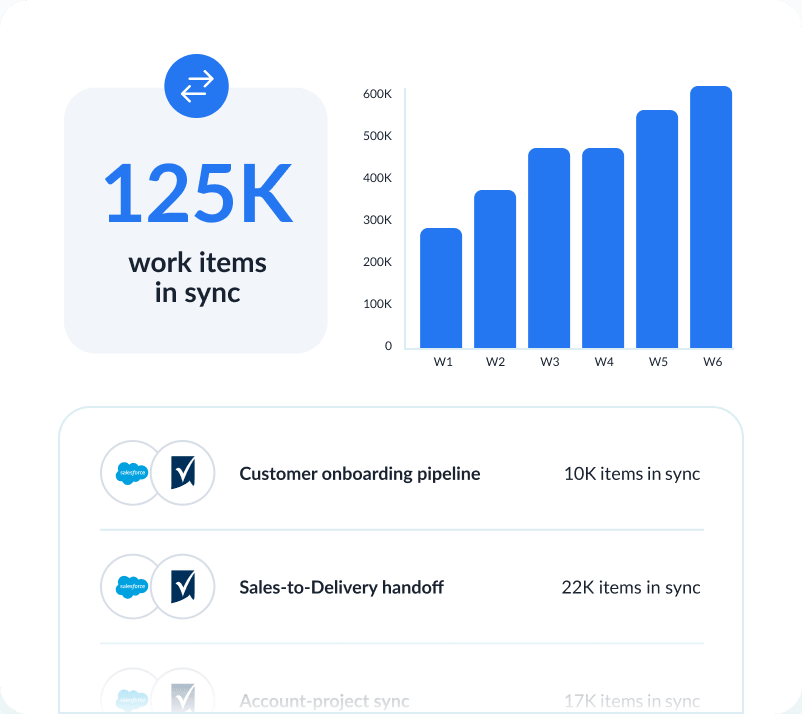
Task: Open 'Sales-to-Delivery handoff' workflow title
Action: (341, 587)
